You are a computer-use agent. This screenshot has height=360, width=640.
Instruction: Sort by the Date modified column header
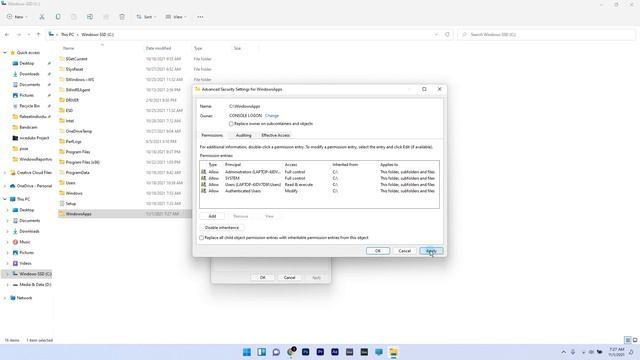(158, 48)
